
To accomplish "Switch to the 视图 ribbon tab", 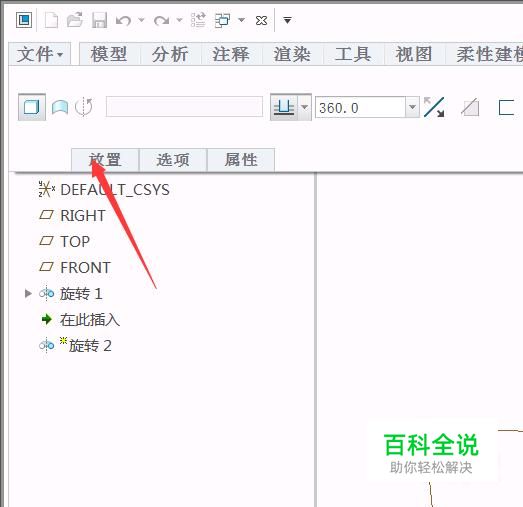I will pos(414,54).
